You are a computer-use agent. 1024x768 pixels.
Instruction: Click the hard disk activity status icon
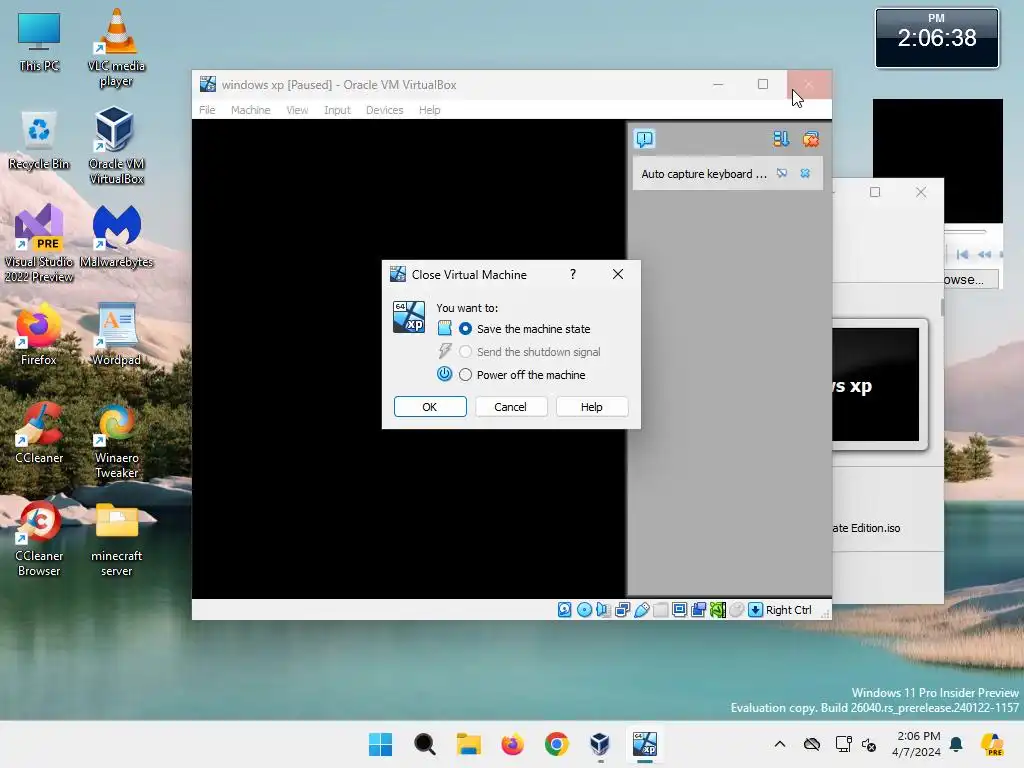pos(564,609)
